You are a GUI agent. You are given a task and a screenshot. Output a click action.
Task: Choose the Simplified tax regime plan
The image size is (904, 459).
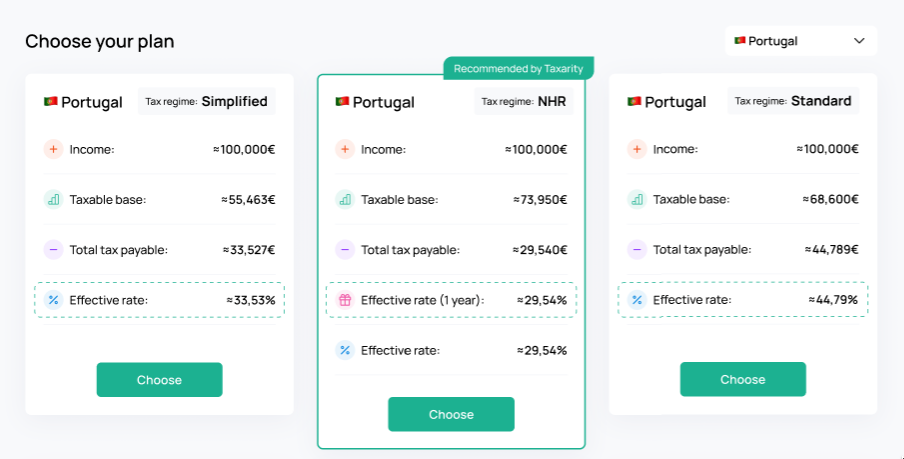(159, 379)
